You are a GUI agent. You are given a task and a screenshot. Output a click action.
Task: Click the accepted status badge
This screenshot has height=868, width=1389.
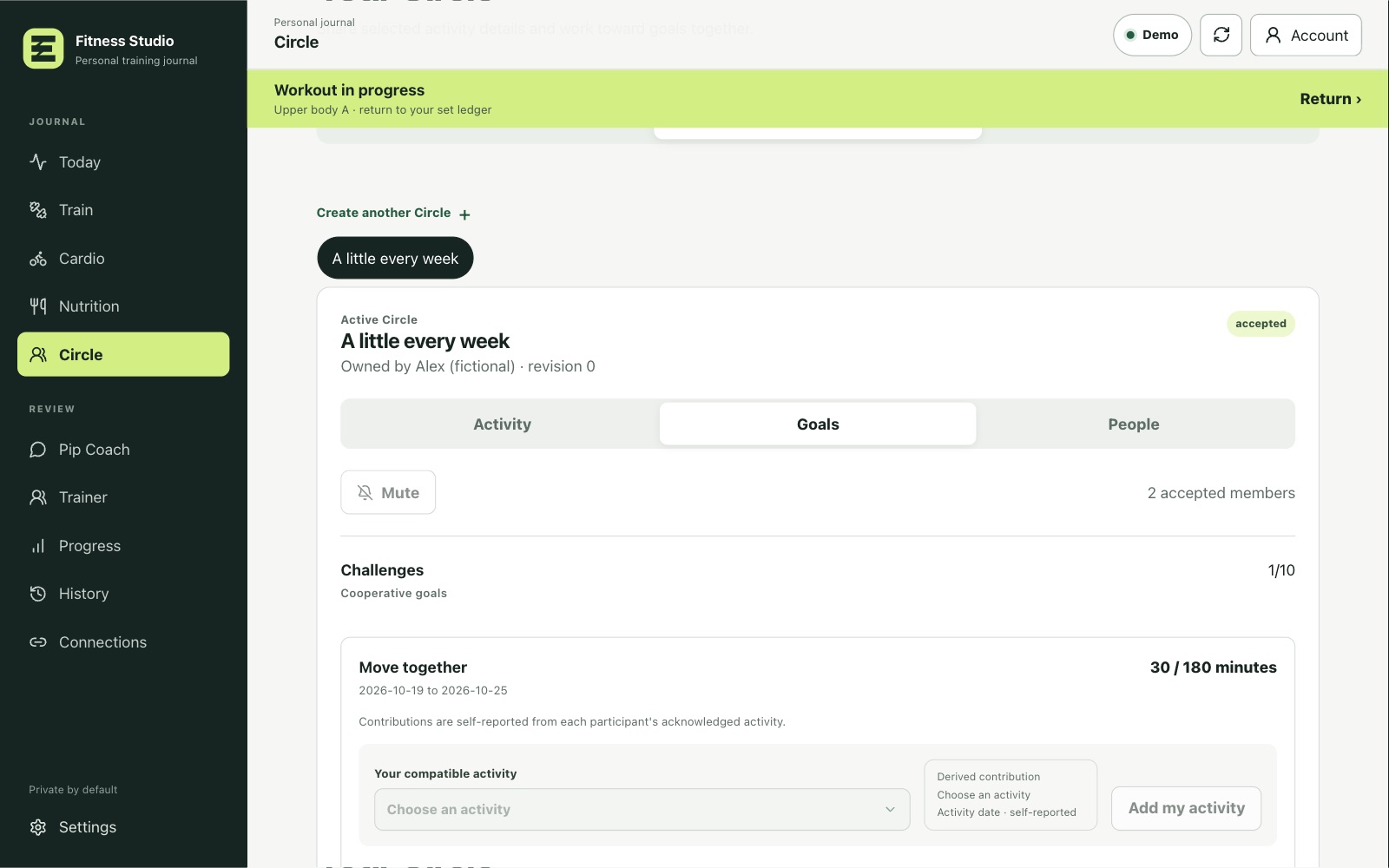[x=1261, y=324]
